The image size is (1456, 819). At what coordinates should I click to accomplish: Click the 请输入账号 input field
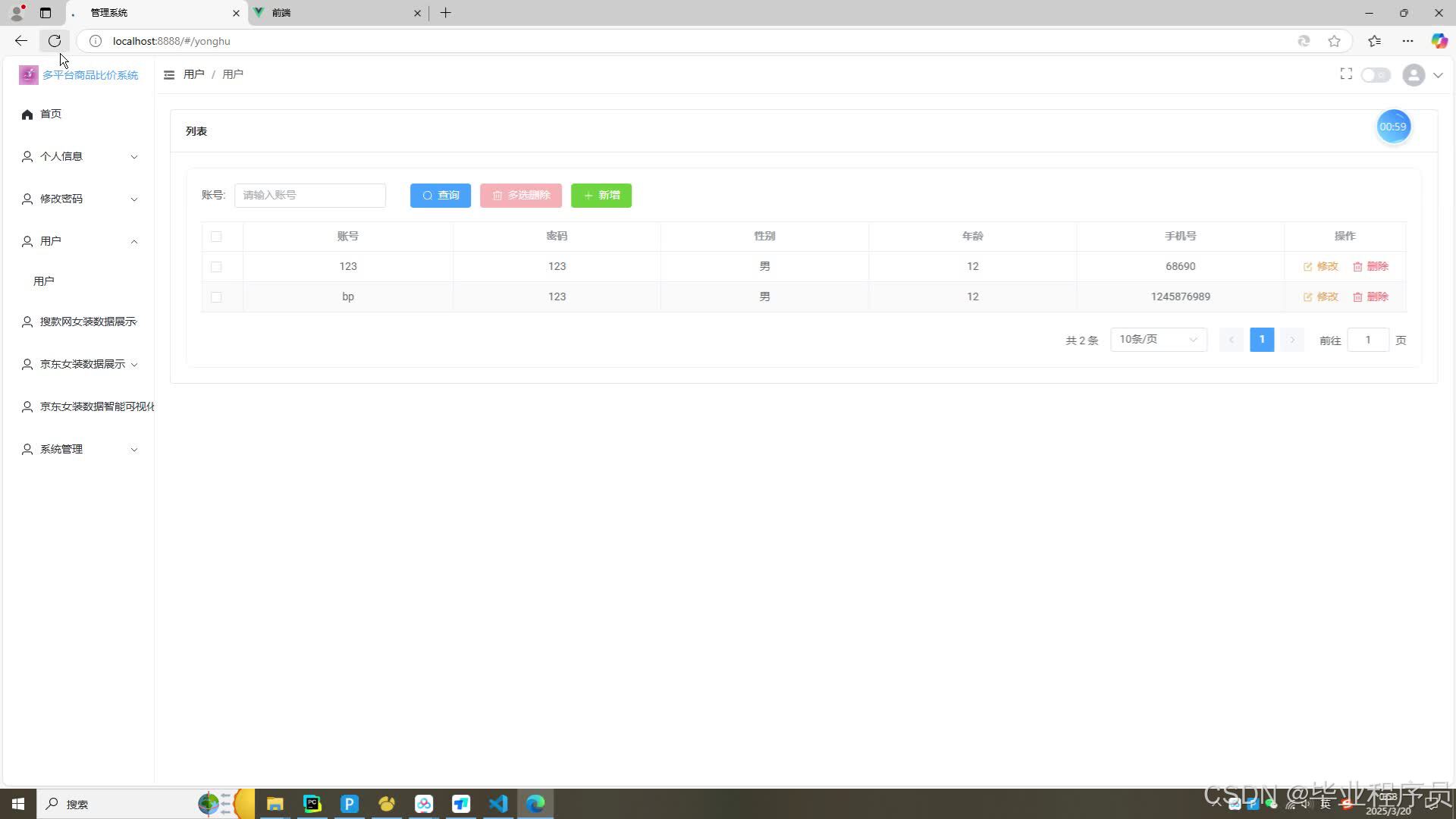point(309,196)
